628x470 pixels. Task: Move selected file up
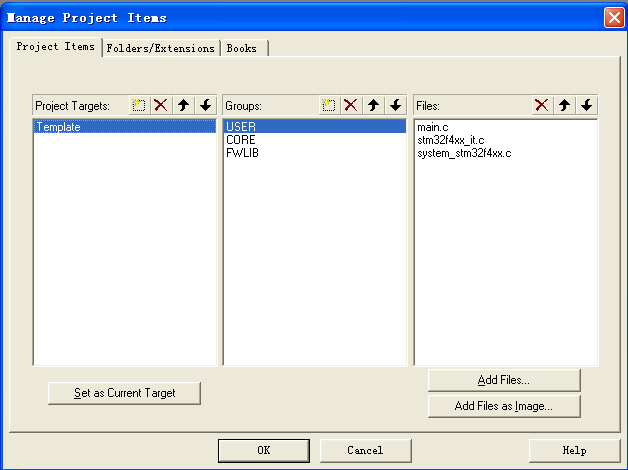(x=564, y=105)
